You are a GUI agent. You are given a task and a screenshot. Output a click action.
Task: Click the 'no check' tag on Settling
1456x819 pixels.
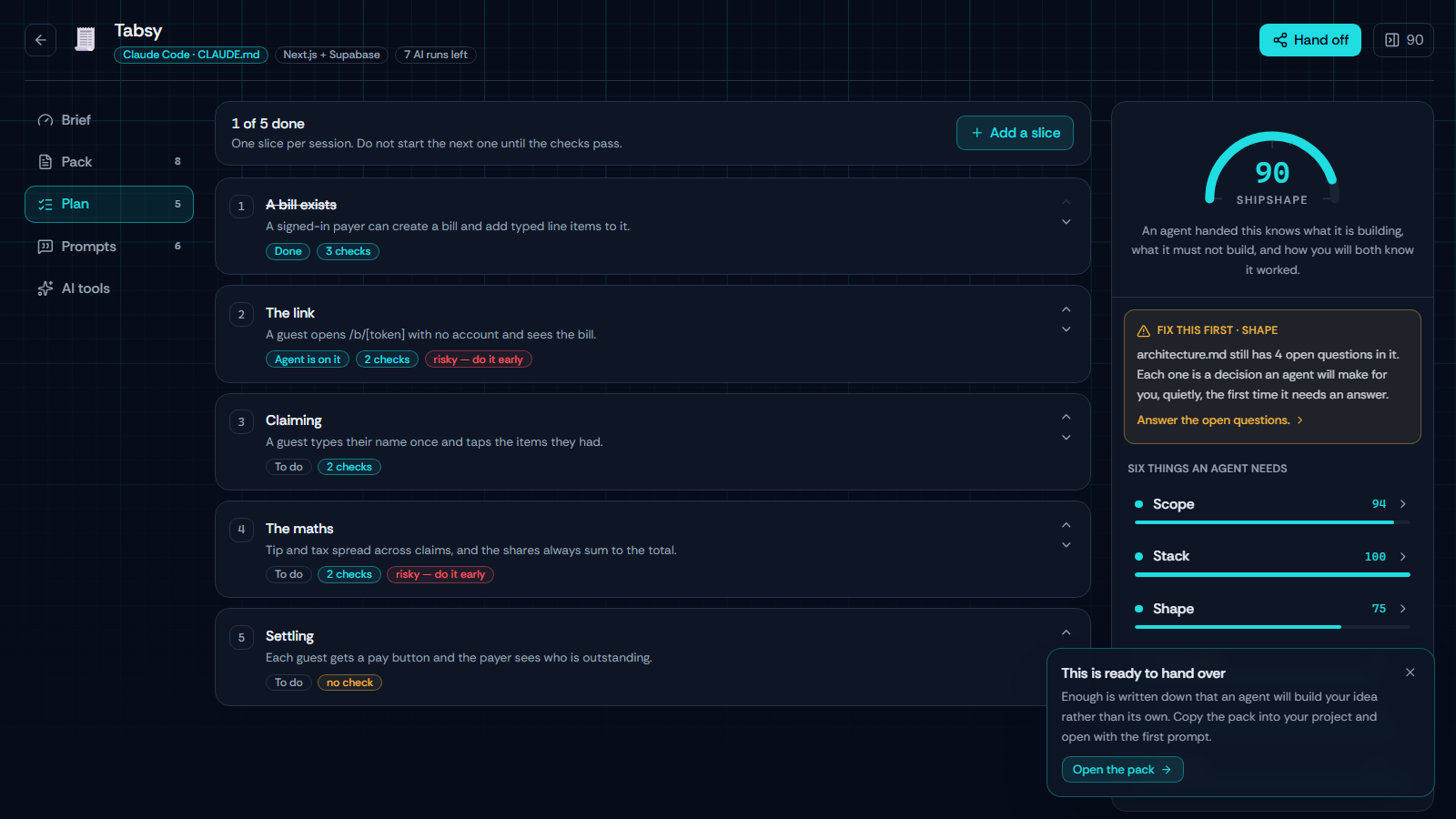point(349,682)
